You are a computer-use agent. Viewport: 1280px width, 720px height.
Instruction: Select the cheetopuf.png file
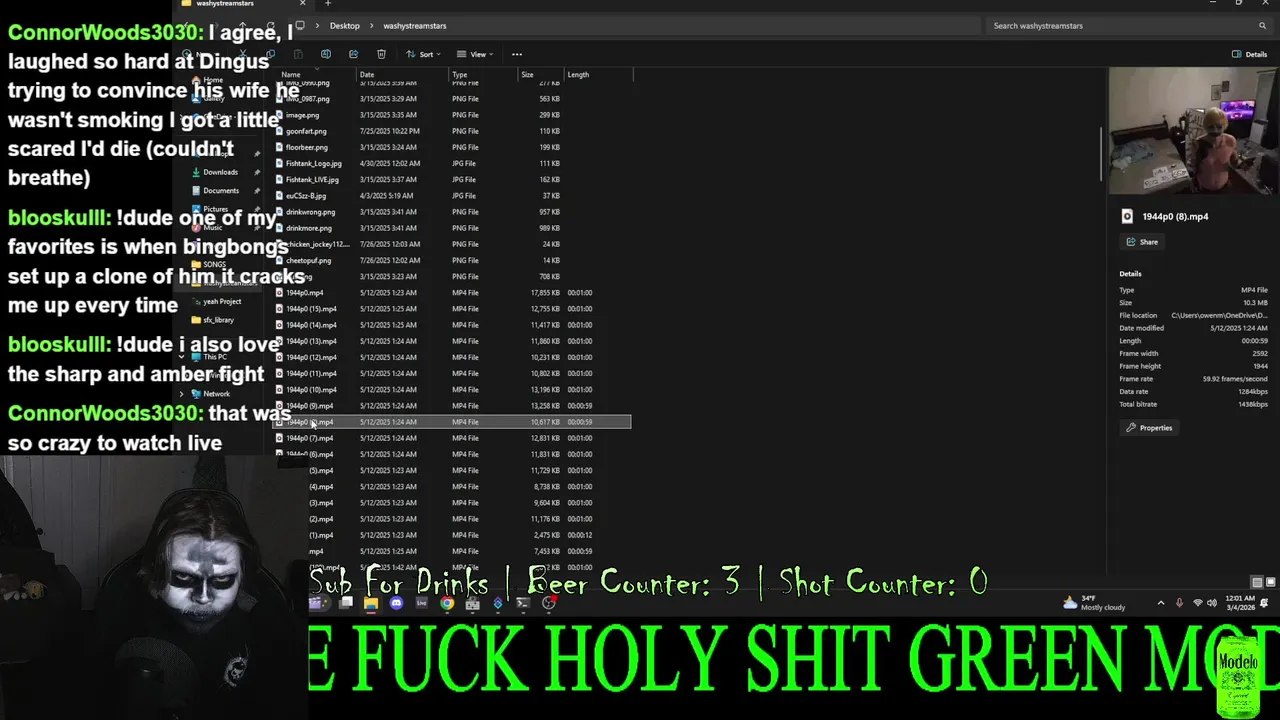pos(455,260)
